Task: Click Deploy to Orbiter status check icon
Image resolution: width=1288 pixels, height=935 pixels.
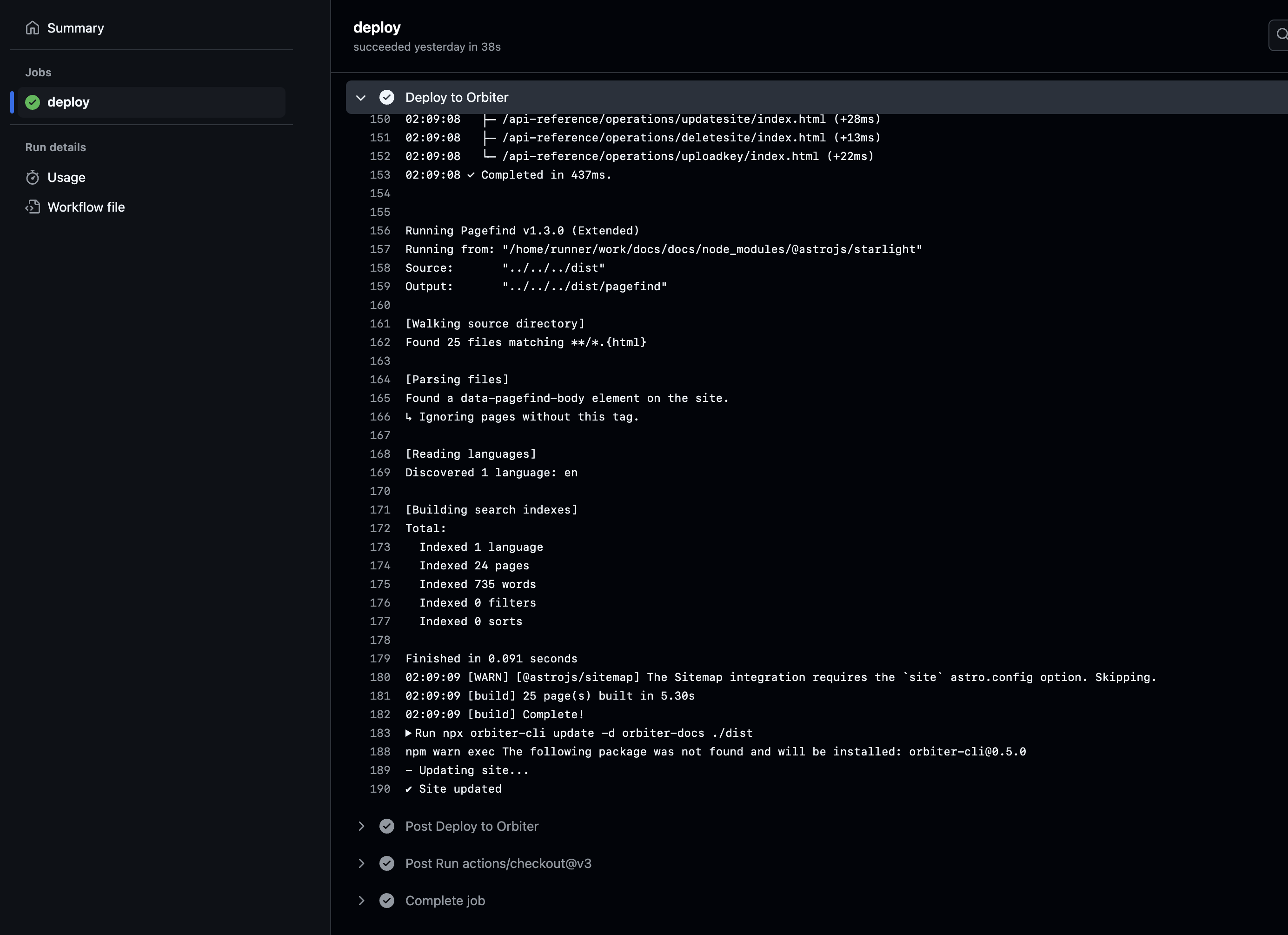Action: point(387,97)
